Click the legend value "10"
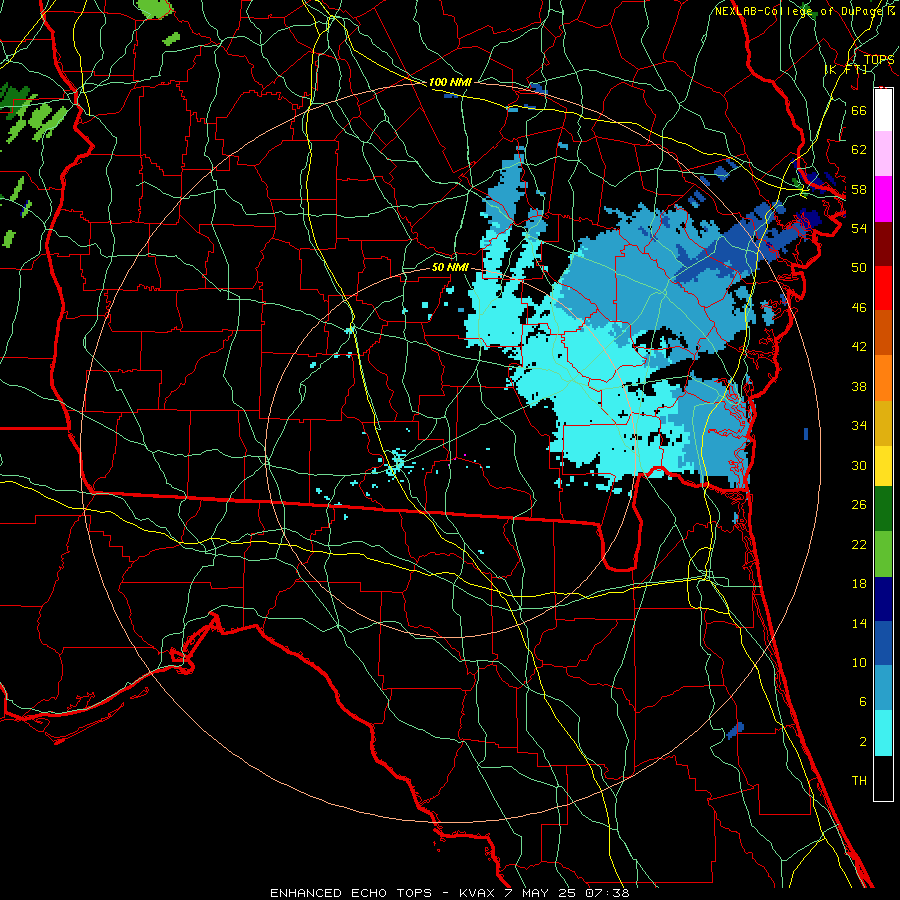900x900 pixels. pos(859,663)
